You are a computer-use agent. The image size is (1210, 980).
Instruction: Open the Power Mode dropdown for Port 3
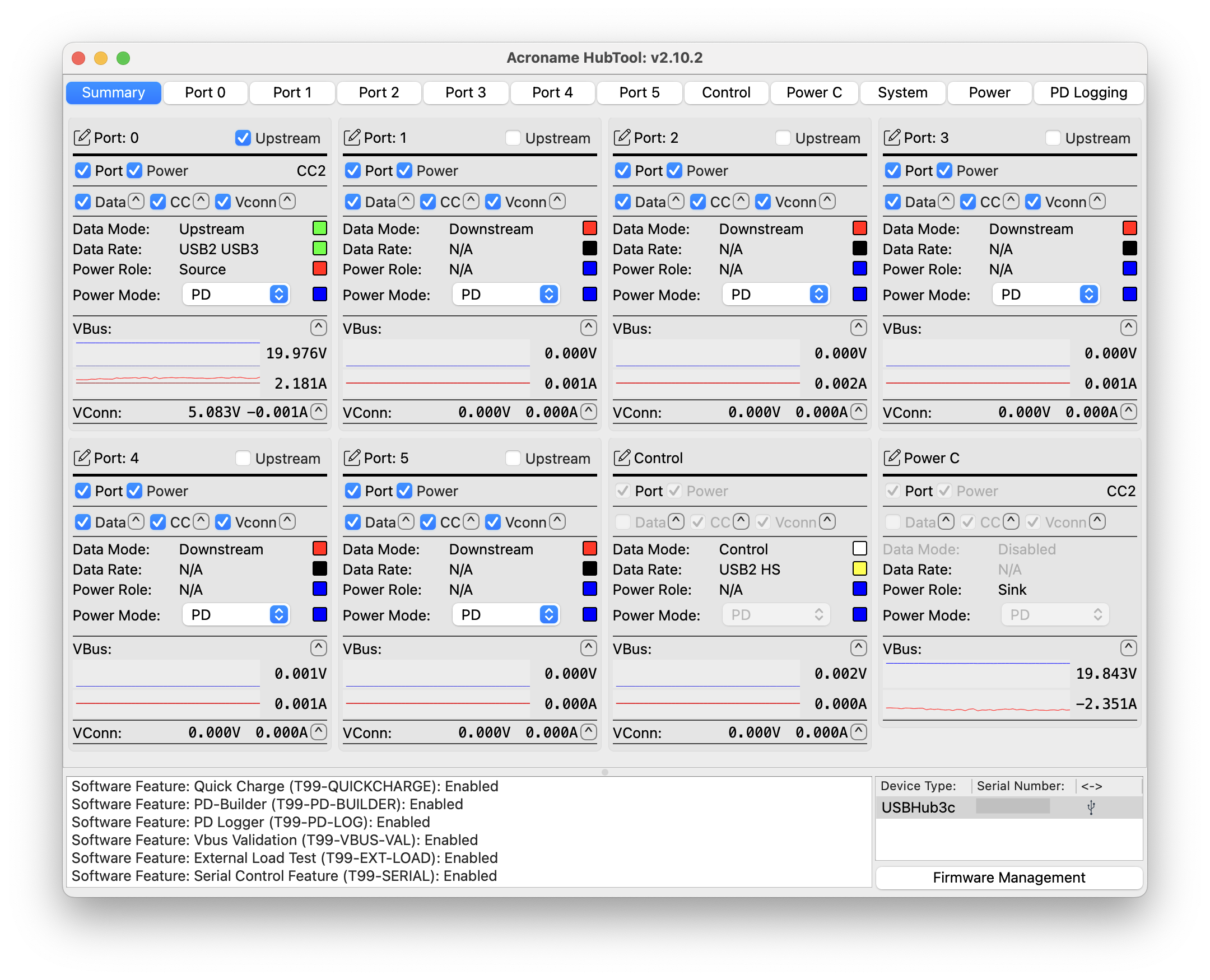pos(1046,294)
